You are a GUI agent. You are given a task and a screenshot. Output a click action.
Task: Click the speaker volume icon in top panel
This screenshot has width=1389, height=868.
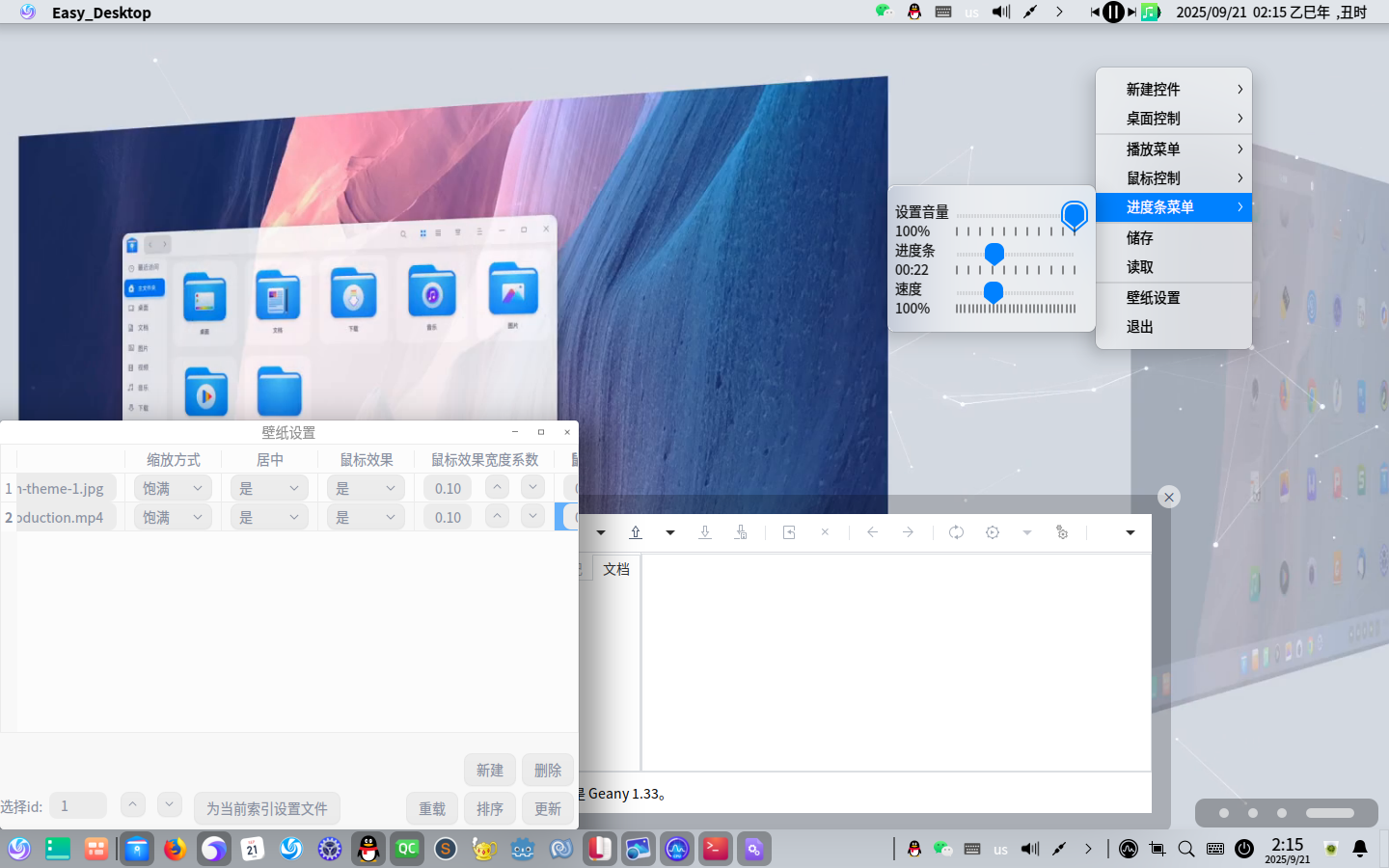coord(1001,12)
